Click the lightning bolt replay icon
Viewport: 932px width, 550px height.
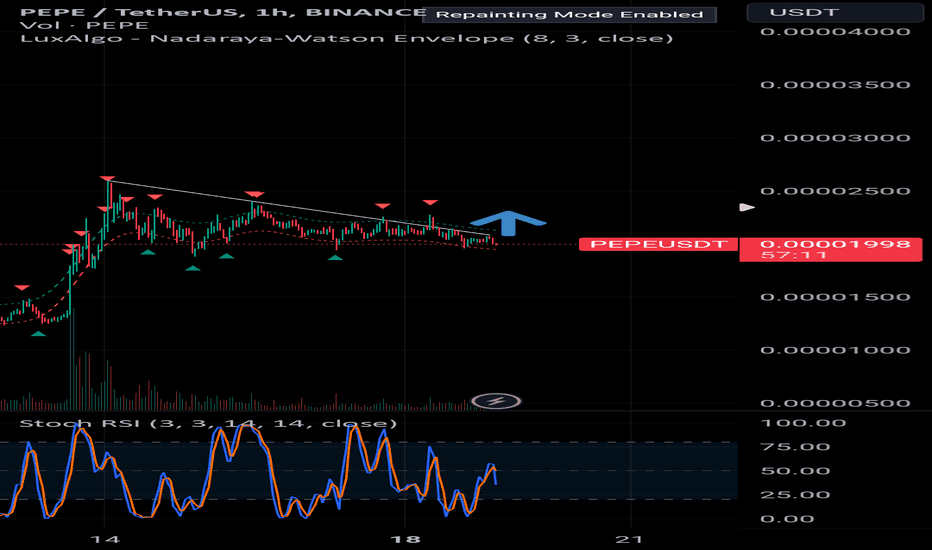click(496, 401)
